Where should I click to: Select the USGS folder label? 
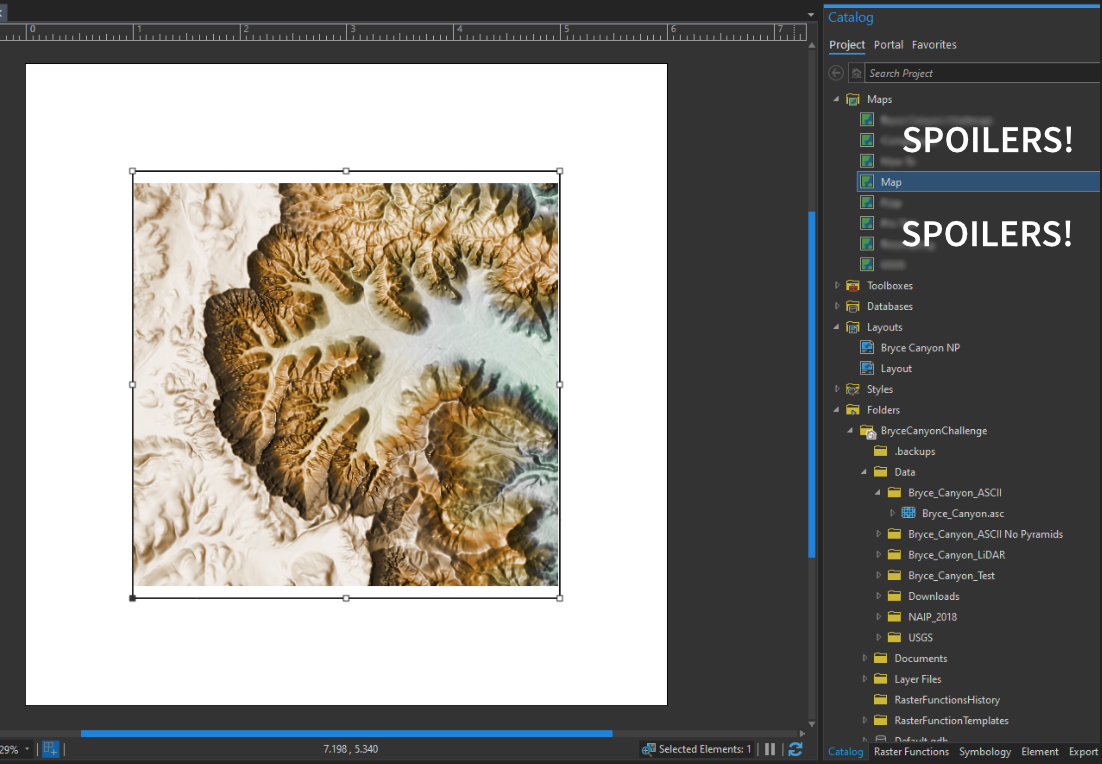(920, 637)
